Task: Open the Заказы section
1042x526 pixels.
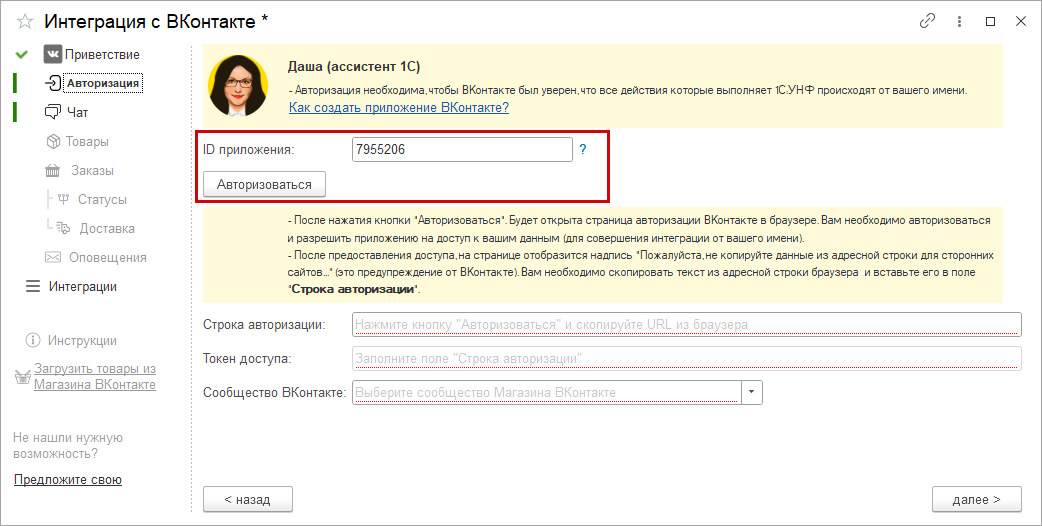Action: 91,170
